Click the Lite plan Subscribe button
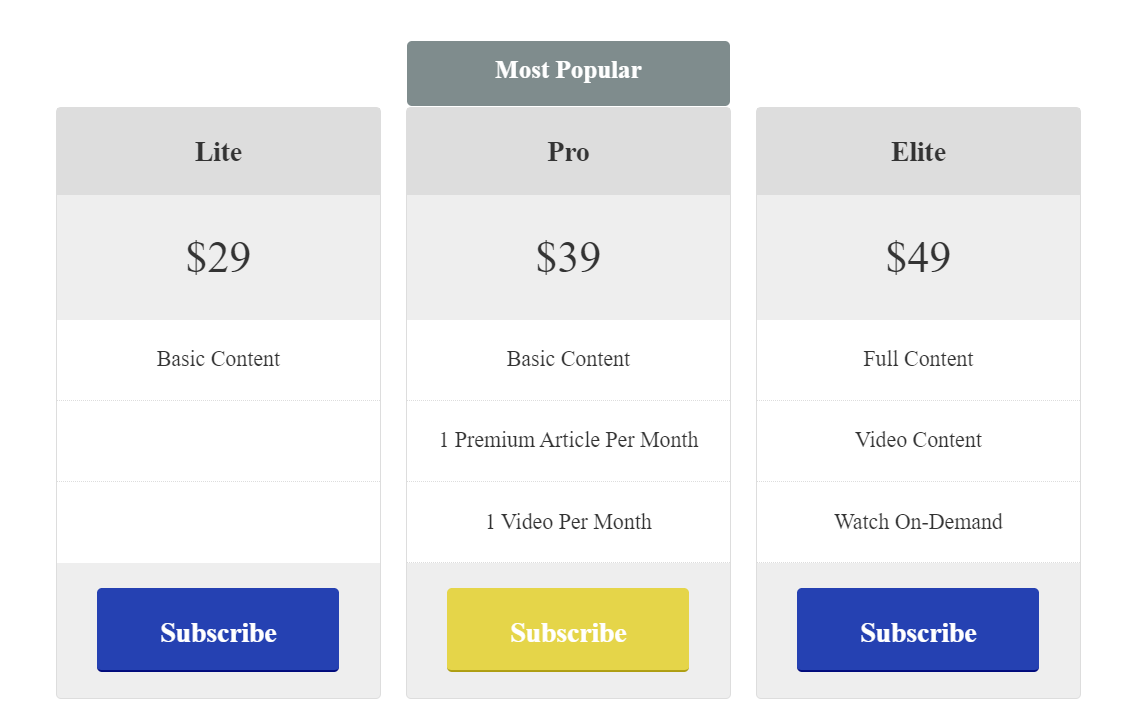1142x728 pixels. 218,630
